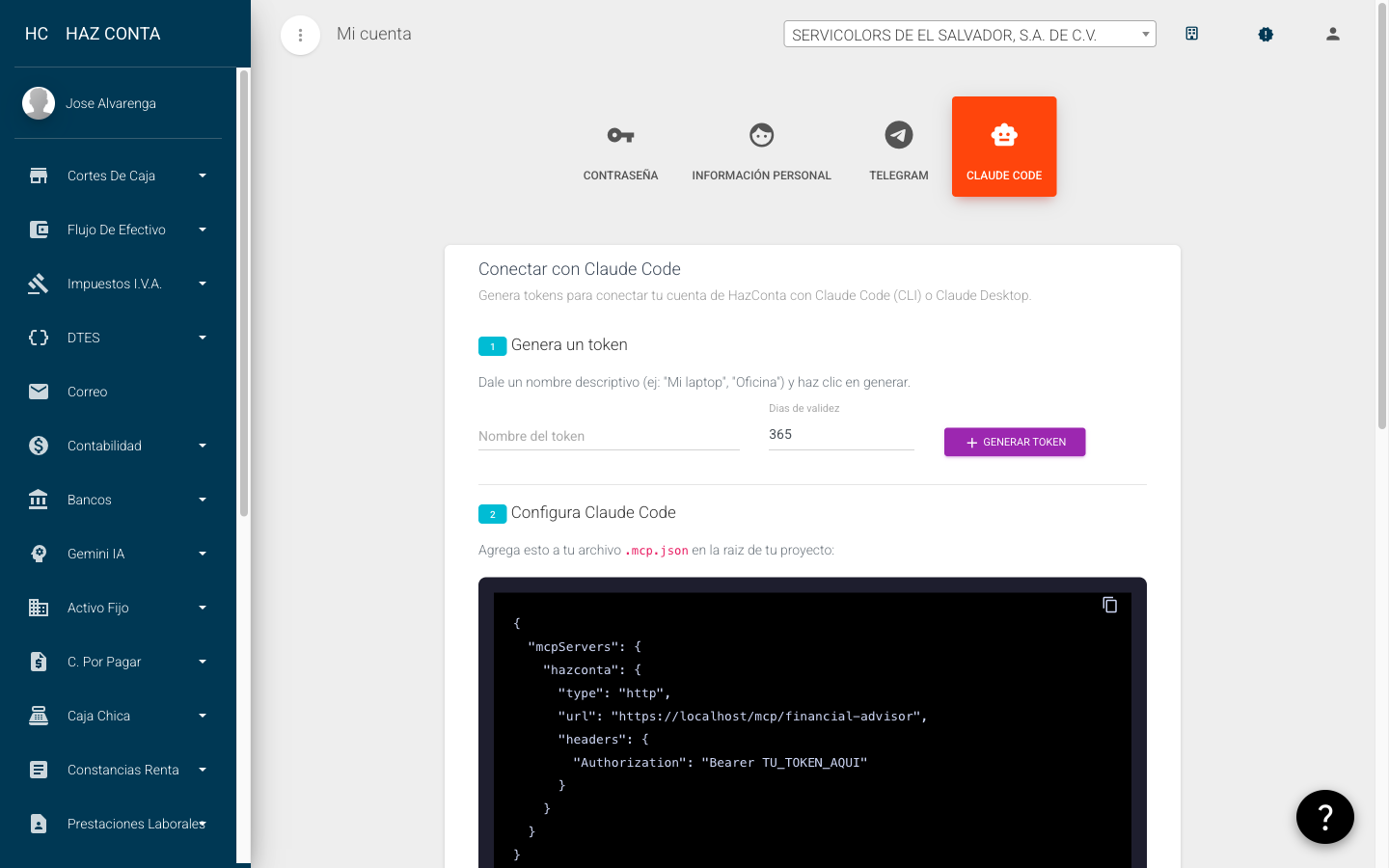Expand Impuestos I.V.A. menu arrow
The width and height of the screenshot is (1389, 868).
point(203,284)
